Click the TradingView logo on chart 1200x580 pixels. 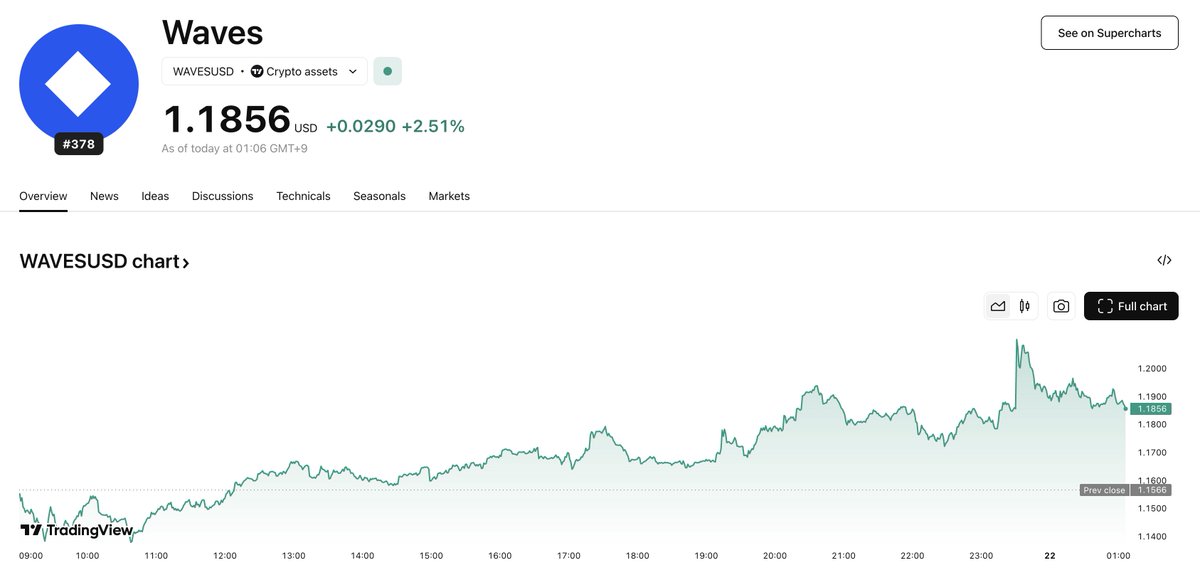pyautogui.click(x=77, y=530)
